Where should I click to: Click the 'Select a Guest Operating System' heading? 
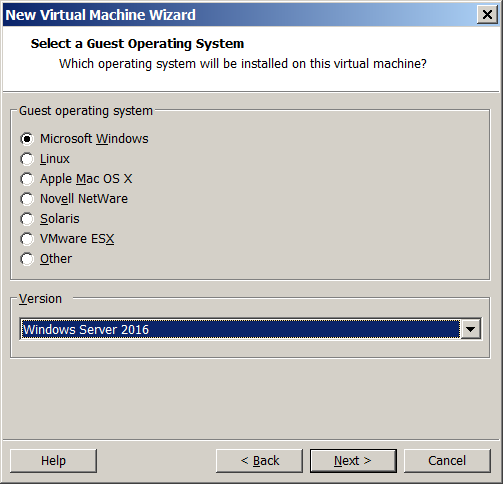(x=137, y=44)
